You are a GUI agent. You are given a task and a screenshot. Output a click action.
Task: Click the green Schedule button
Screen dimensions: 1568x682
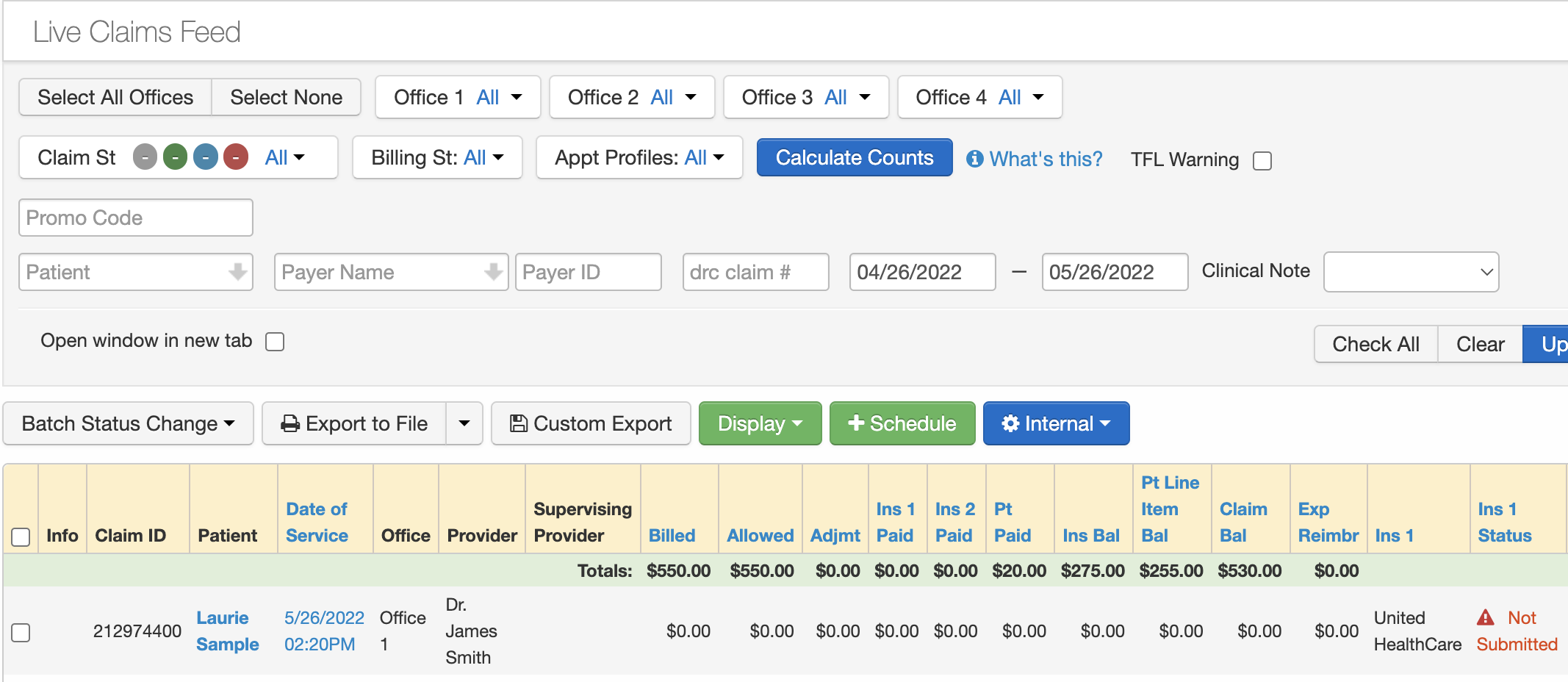point(902,423)
